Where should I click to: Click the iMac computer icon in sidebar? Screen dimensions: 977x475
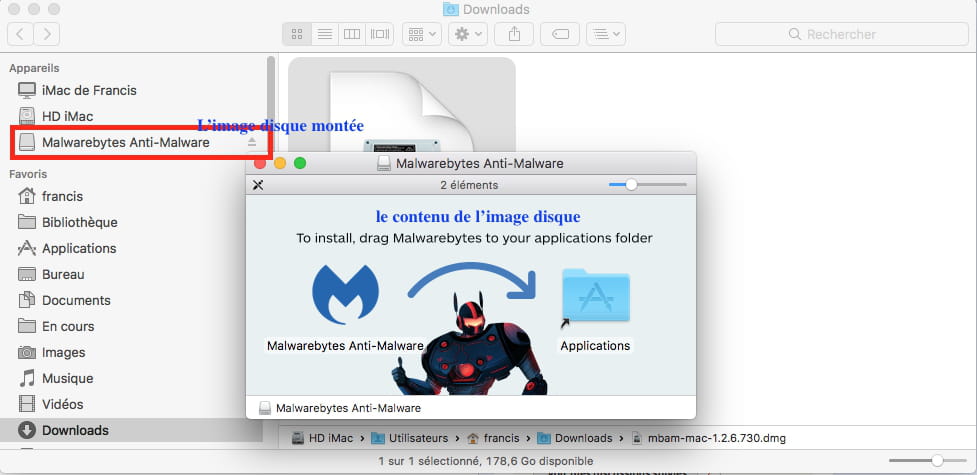point(27,90)
